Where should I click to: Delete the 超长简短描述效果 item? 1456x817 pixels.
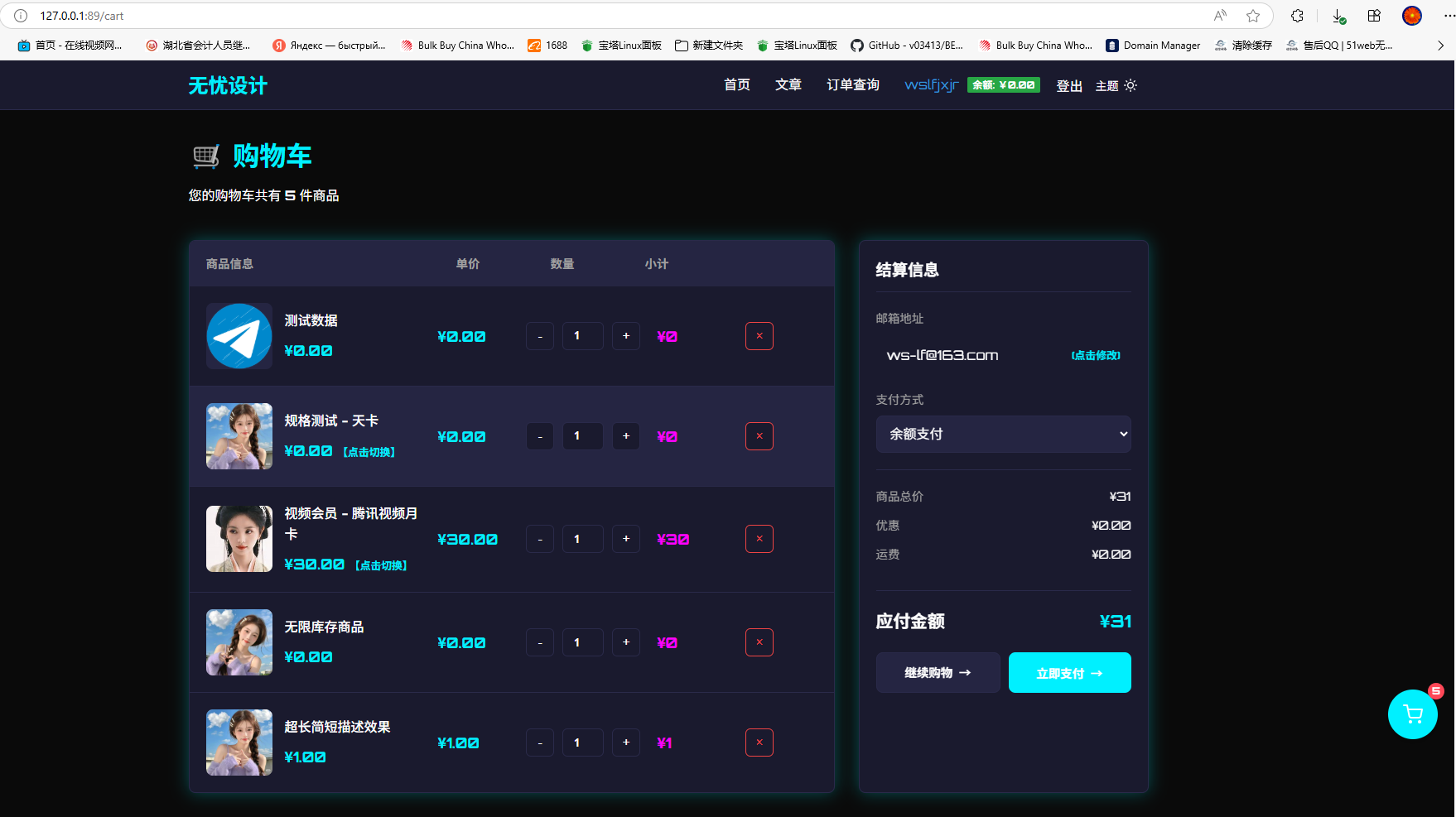coord(759,743)
